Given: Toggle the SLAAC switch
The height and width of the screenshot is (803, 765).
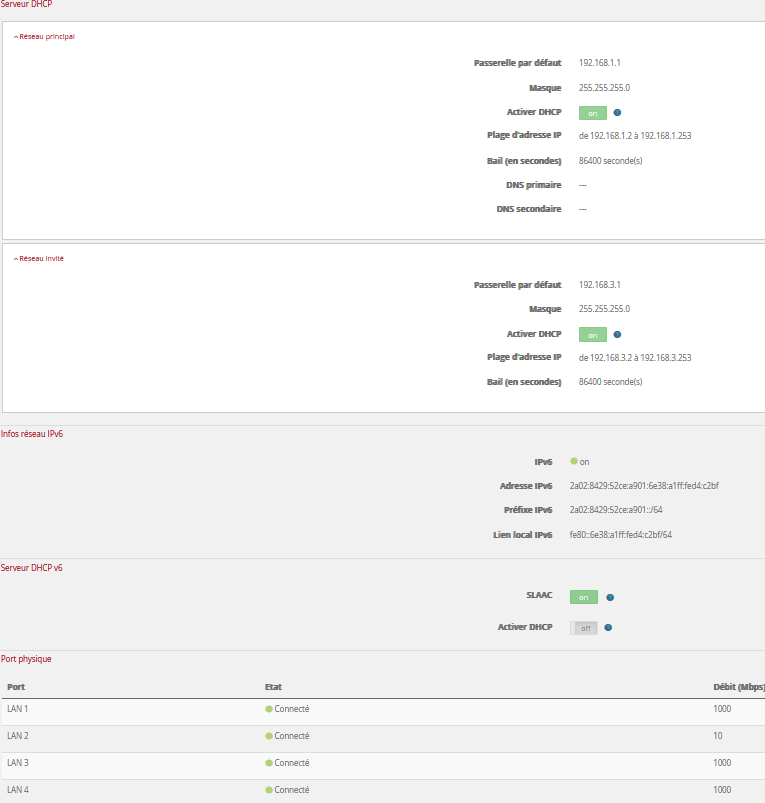Looking at the screenshot, I should [x=583, y=597].
